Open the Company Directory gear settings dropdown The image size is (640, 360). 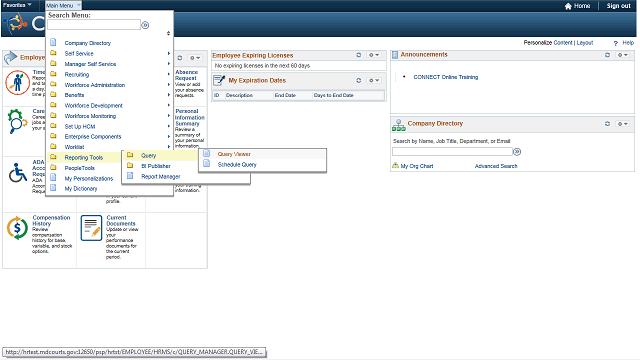(622, 124)
